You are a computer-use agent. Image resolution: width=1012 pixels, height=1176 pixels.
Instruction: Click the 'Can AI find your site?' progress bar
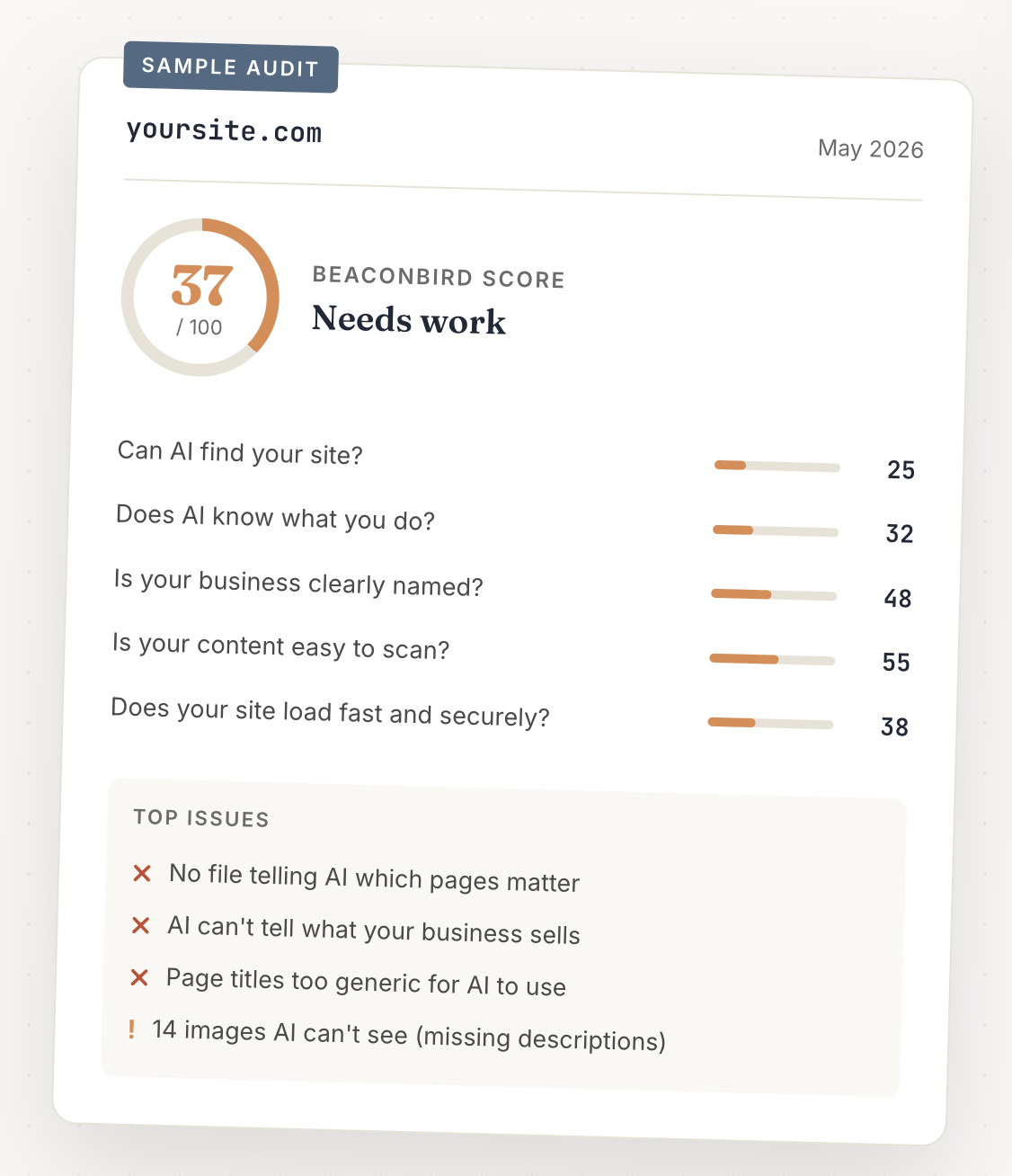pyautogui.click(x=777, y=466)
